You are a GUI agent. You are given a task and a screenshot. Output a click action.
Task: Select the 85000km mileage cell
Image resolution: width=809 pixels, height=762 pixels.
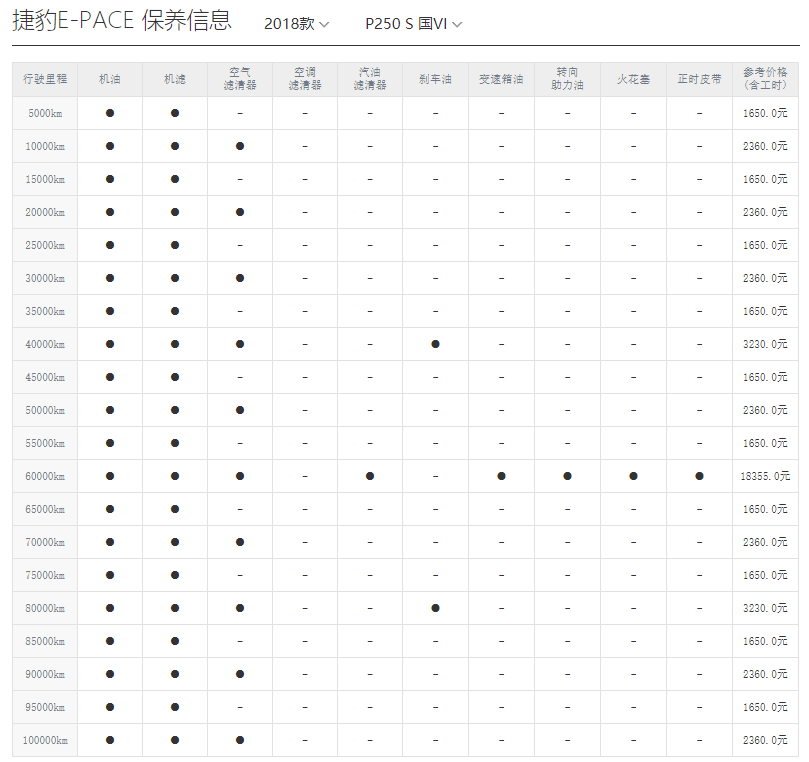45,641
